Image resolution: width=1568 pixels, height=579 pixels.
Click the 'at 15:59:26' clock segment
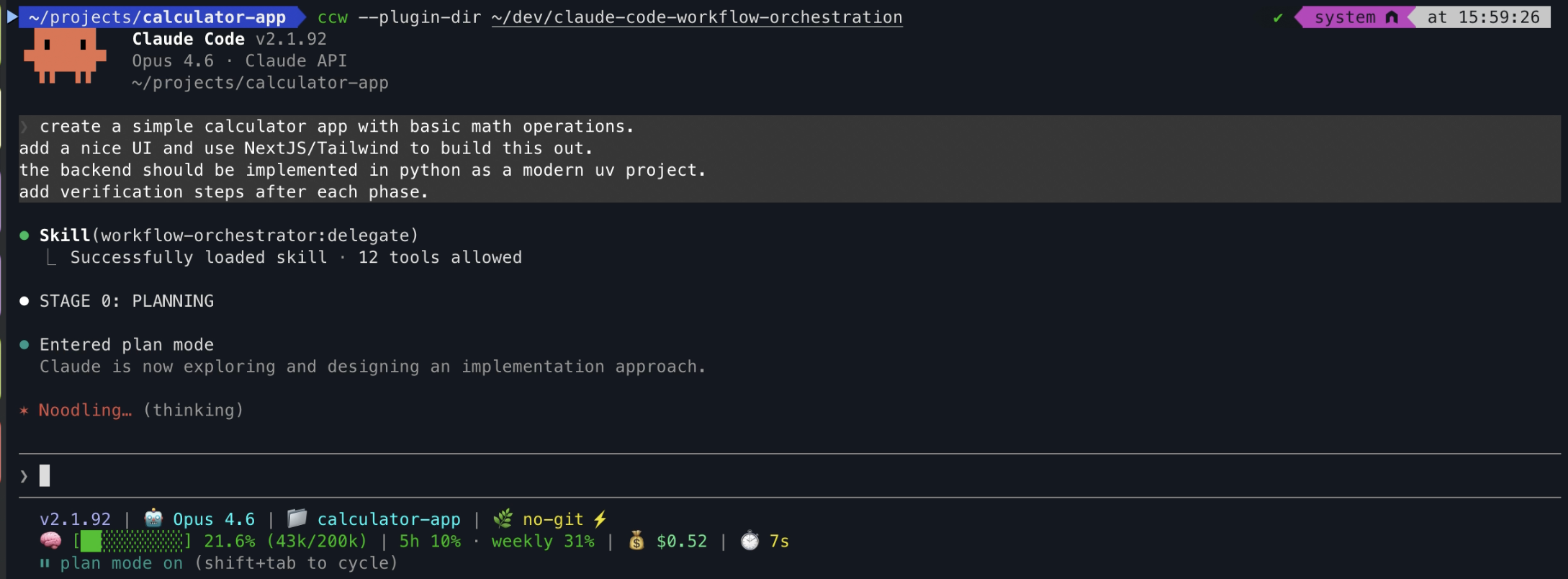1483,17
